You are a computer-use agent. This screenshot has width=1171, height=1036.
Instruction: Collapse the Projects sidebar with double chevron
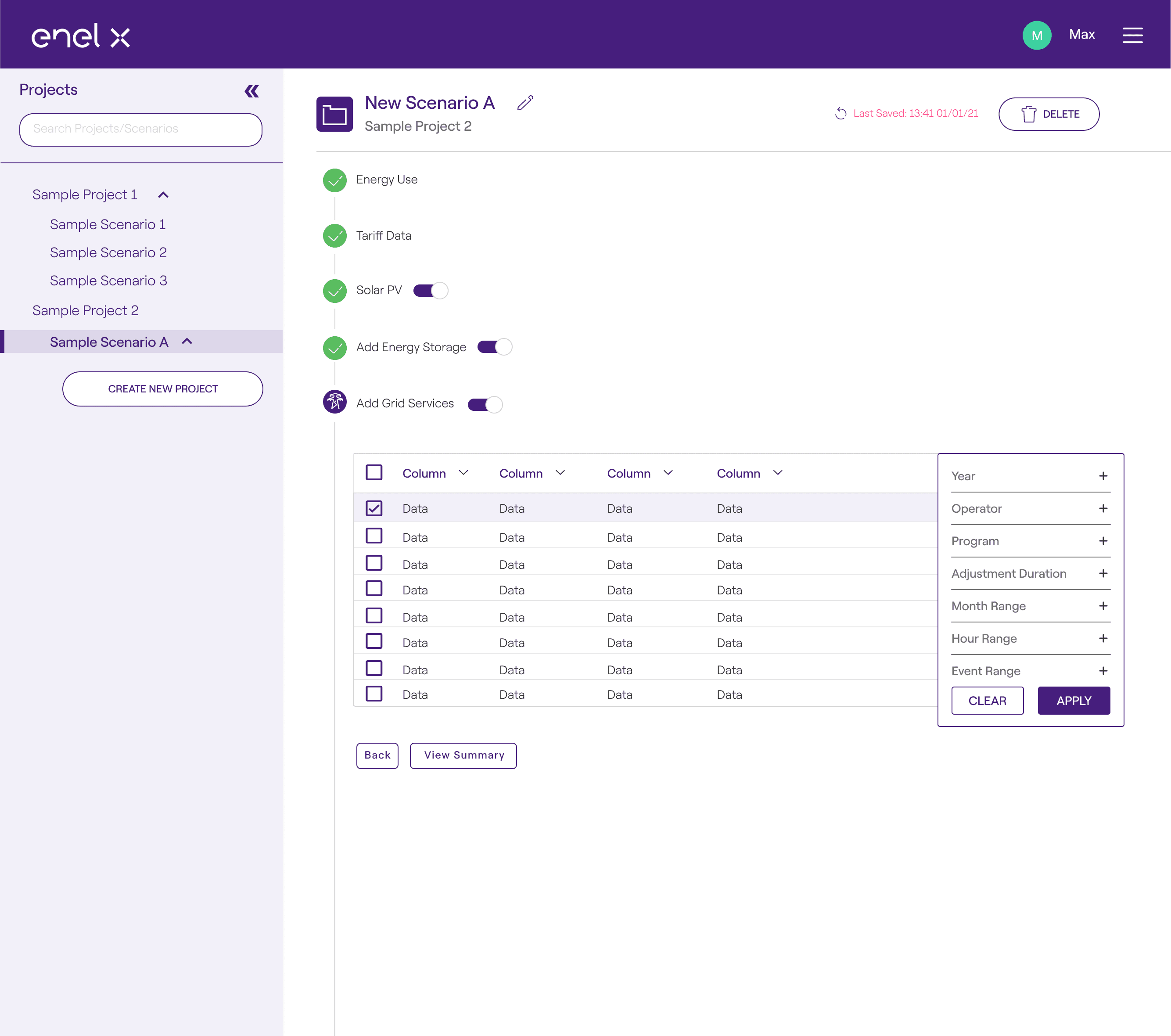[251, 91]
